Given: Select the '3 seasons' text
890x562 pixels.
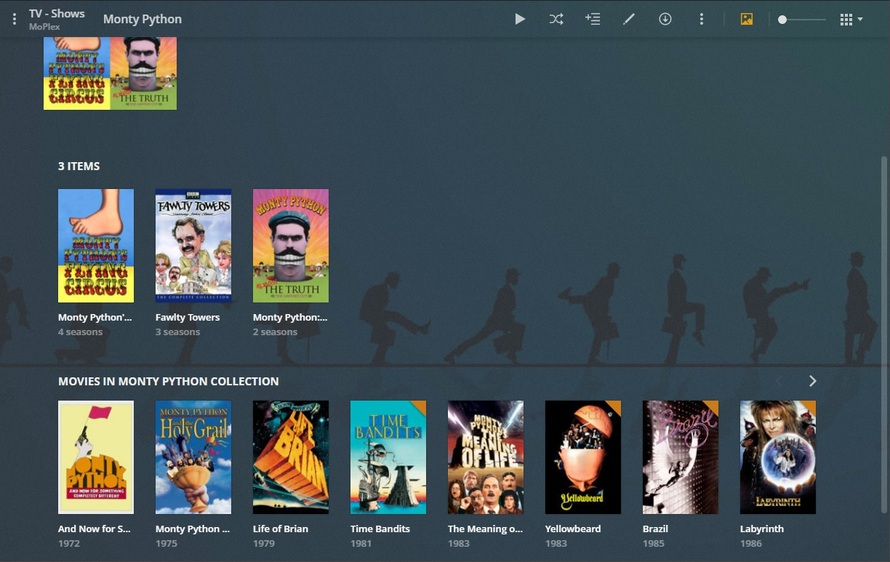Looking at the screenshot, I should click(178, 332).
